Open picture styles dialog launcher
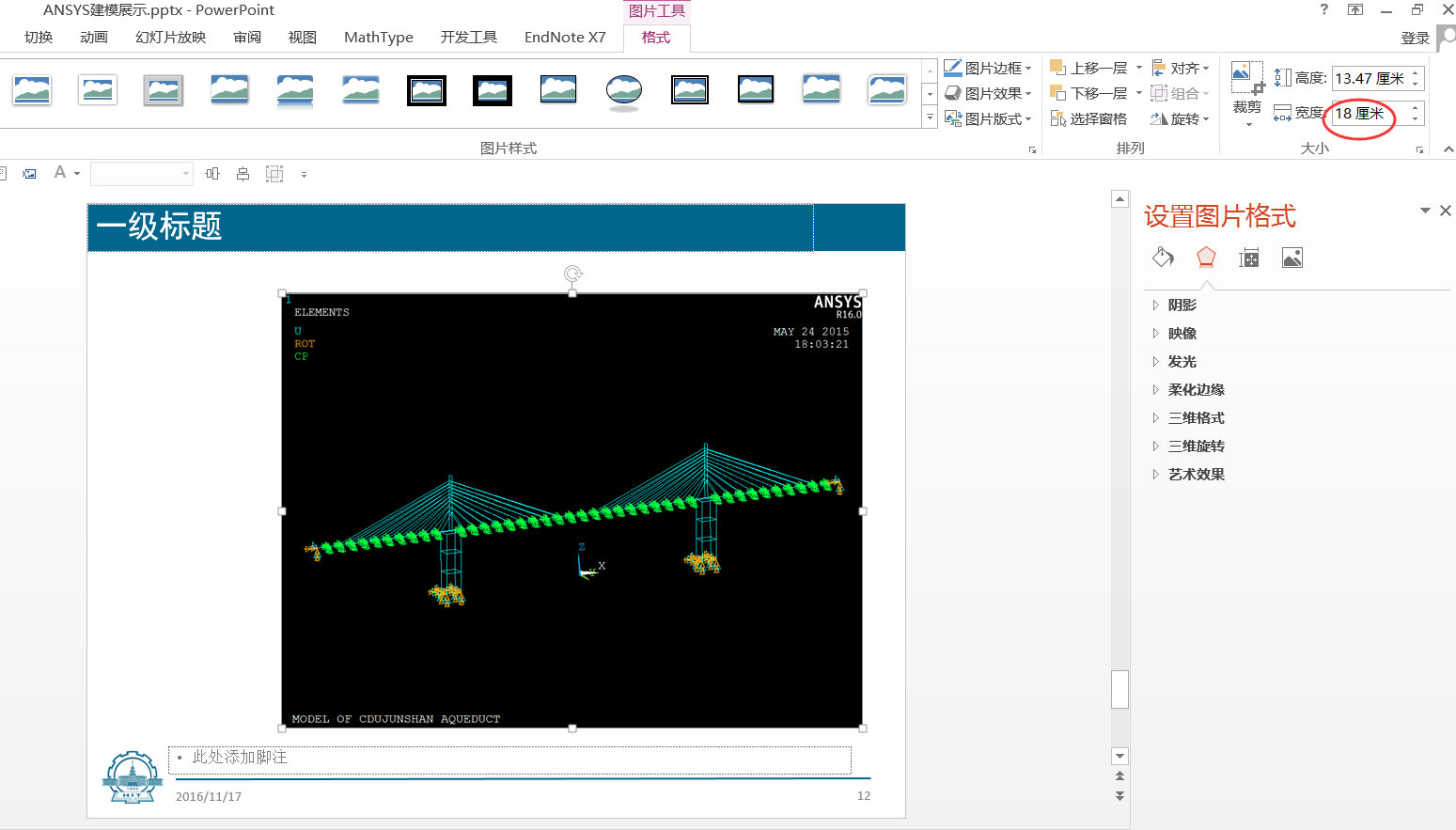 (x=1032, y=149)
